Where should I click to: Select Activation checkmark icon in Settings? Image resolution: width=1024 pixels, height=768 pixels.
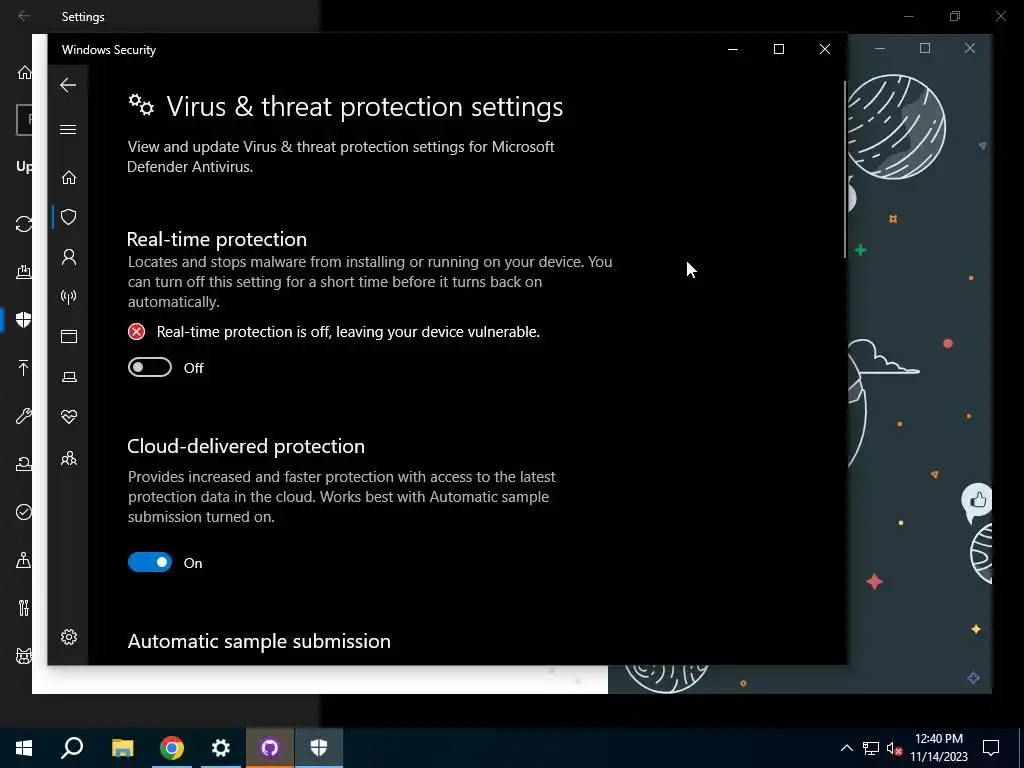(x=24, y=512)
